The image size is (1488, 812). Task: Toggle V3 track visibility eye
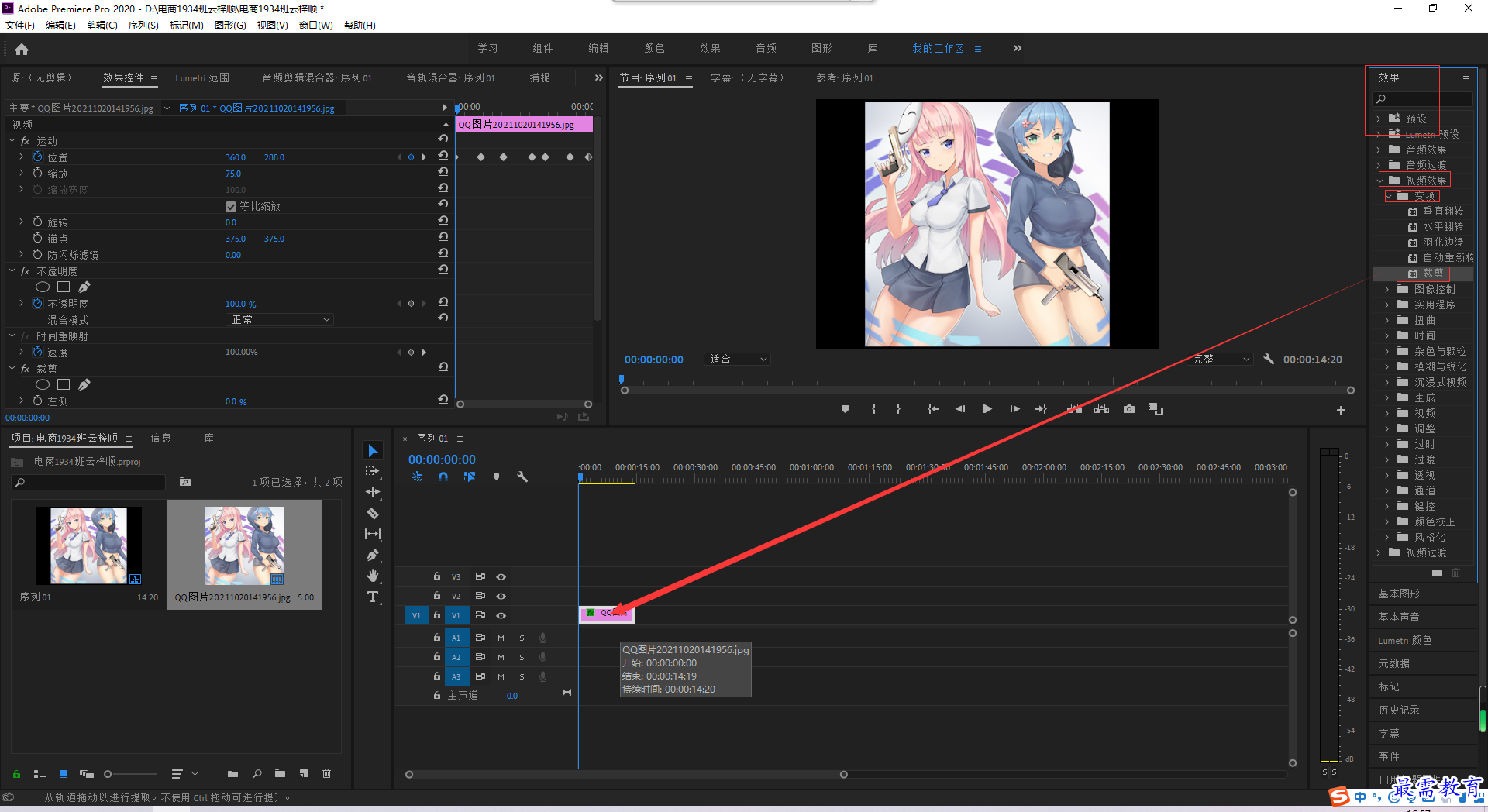pyautogui.click(x=501, y=576)
